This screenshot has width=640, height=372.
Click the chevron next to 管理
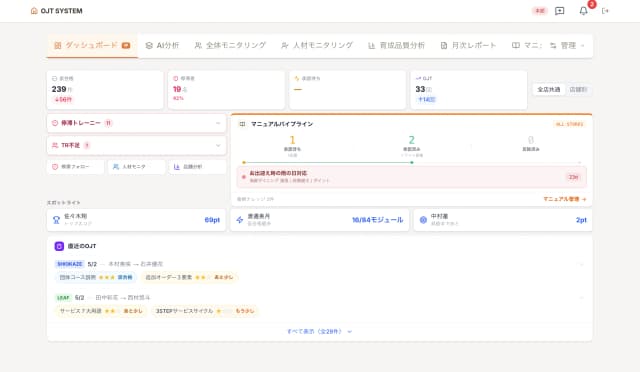tap(582, 46)
